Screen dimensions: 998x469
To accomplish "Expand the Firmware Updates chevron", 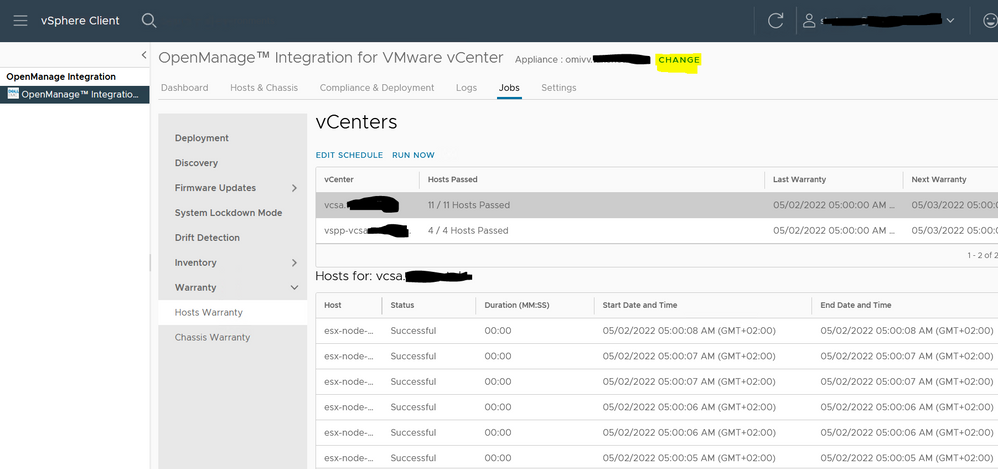I will pyautogui.click(x=294, y=188).
